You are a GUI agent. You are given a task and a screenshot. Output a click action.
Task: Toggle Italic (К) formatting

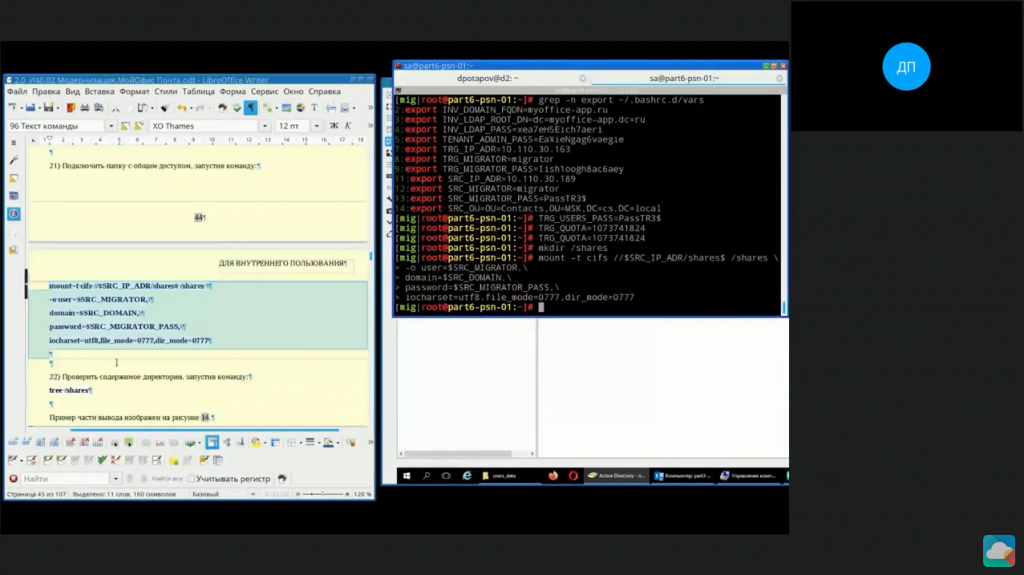click(348, 125)
